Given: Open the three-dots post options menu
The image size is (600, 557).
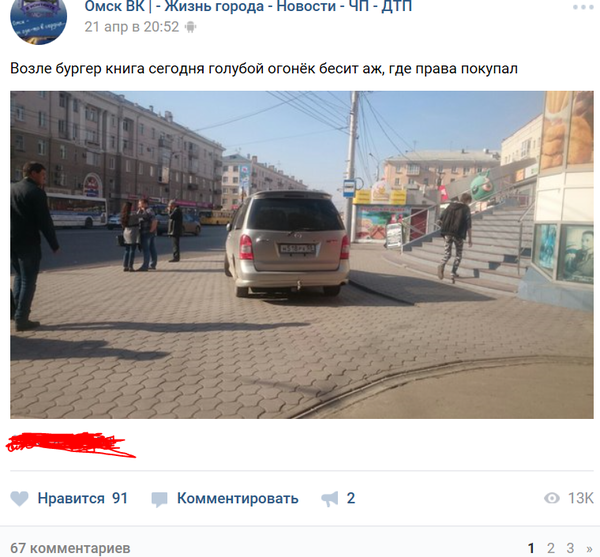Looking at the screenshot, I should (583, 7).
